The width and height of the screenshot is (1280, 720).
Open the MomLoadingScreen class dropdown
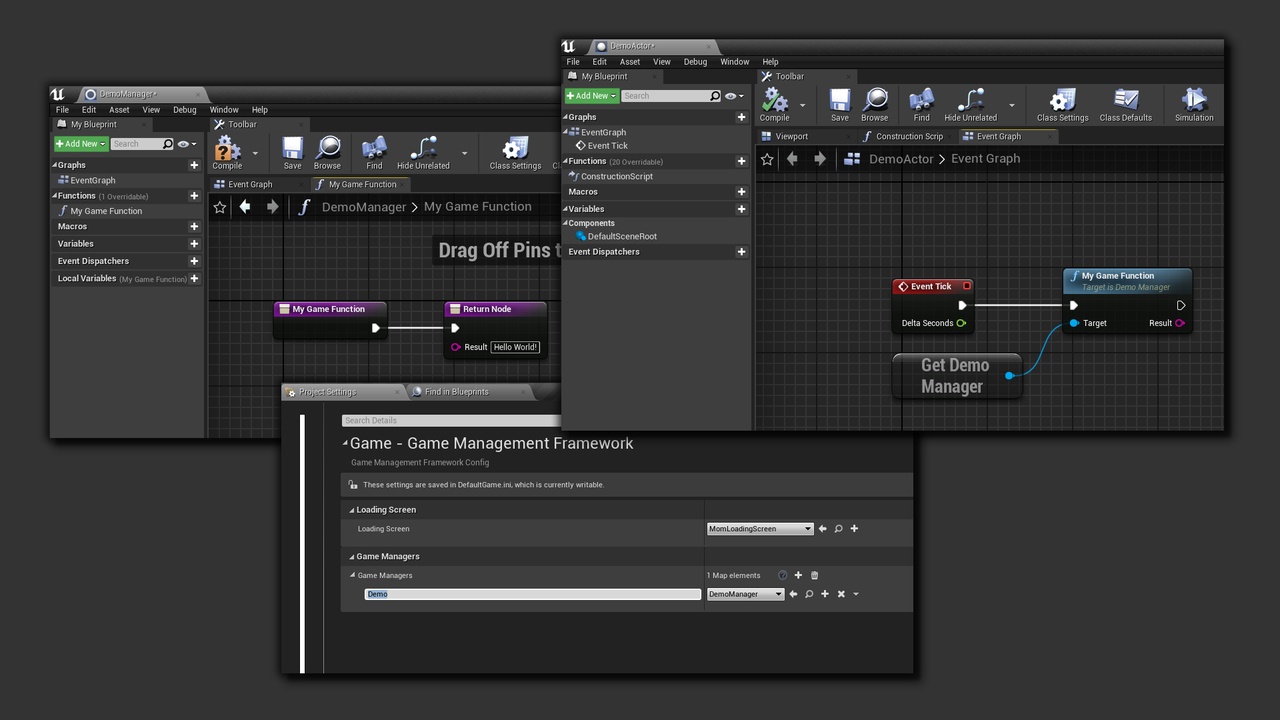[x=760, y=529]
